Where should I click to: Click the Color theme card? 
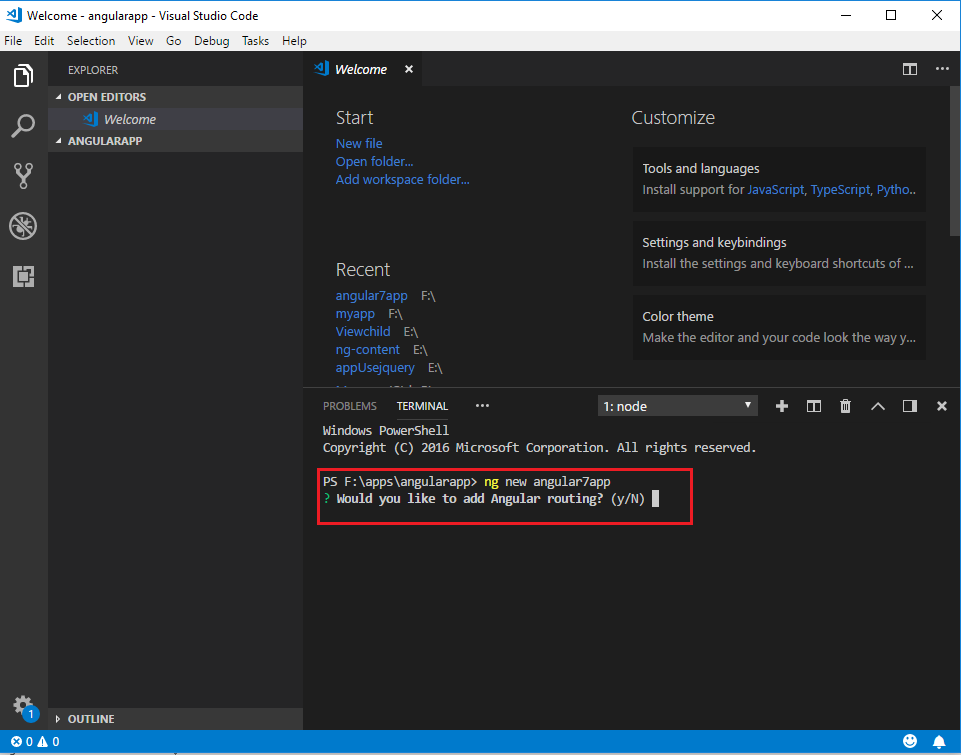[779, 327]
